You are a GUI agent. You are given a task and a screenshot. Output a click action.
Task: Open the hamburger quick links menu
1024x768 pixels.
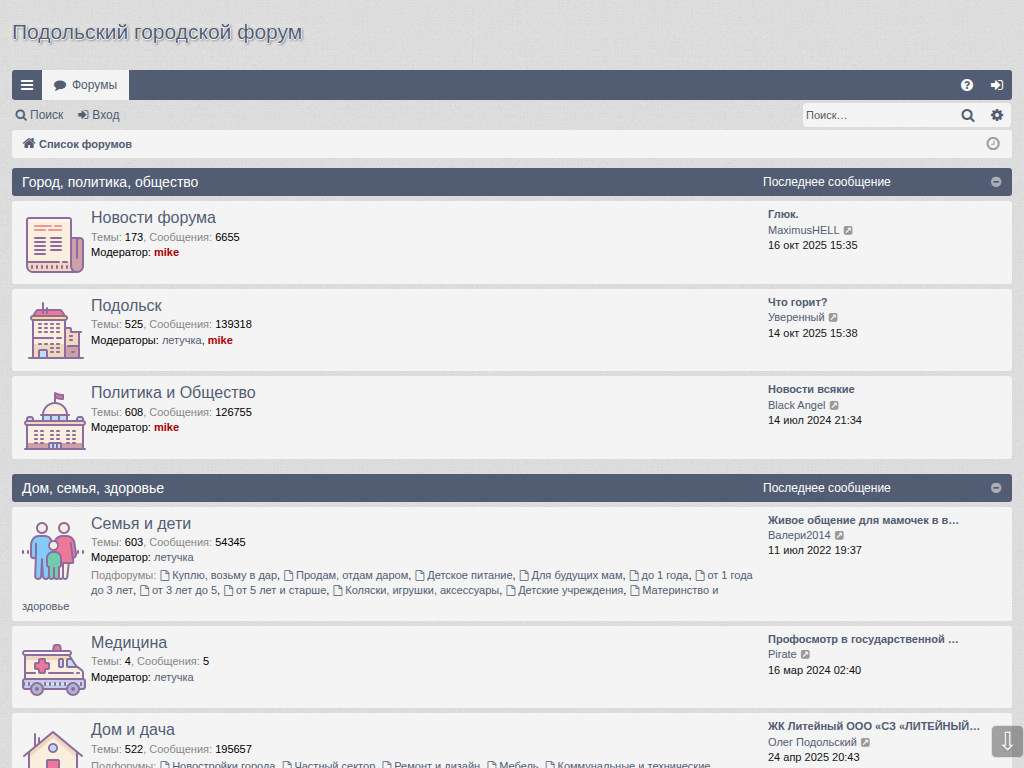27,85
